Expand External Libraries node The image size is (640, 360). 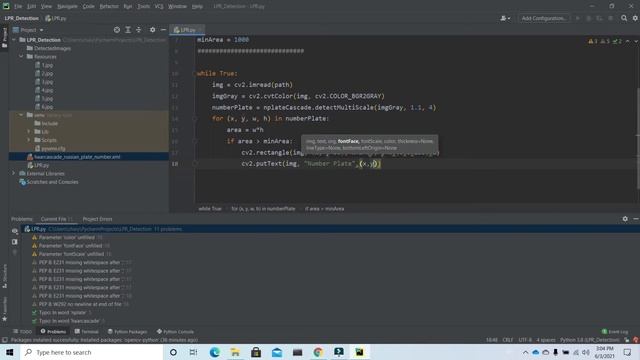coord(14,173)
